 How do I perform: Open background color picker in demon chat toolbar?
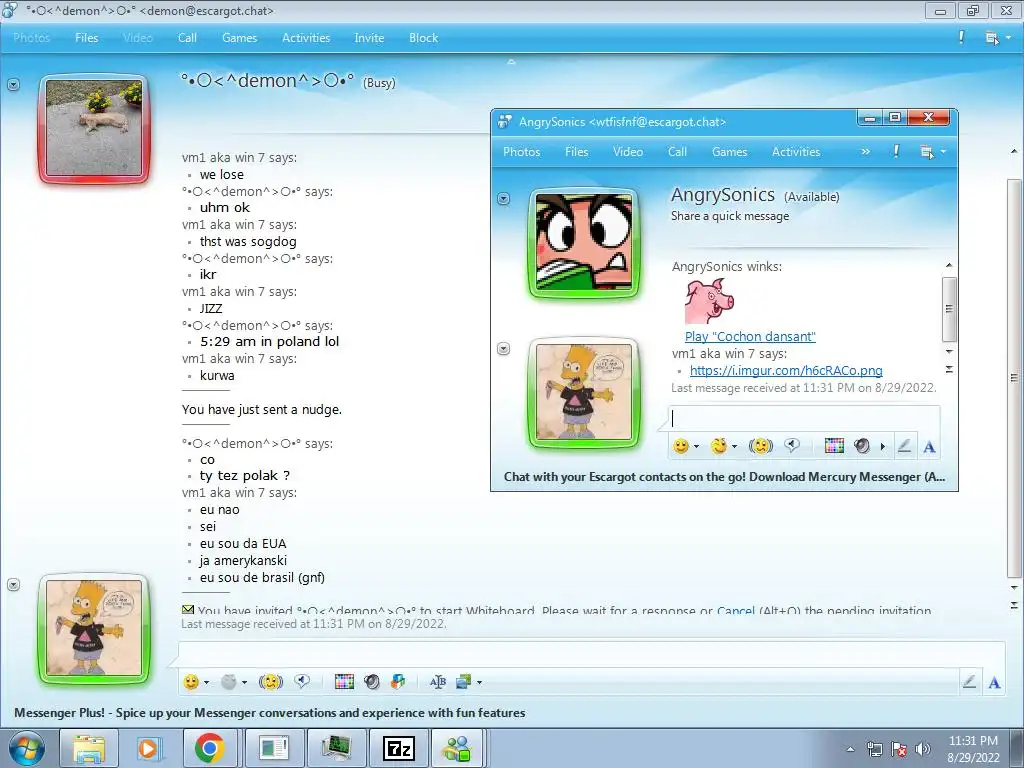click(344, 682)
